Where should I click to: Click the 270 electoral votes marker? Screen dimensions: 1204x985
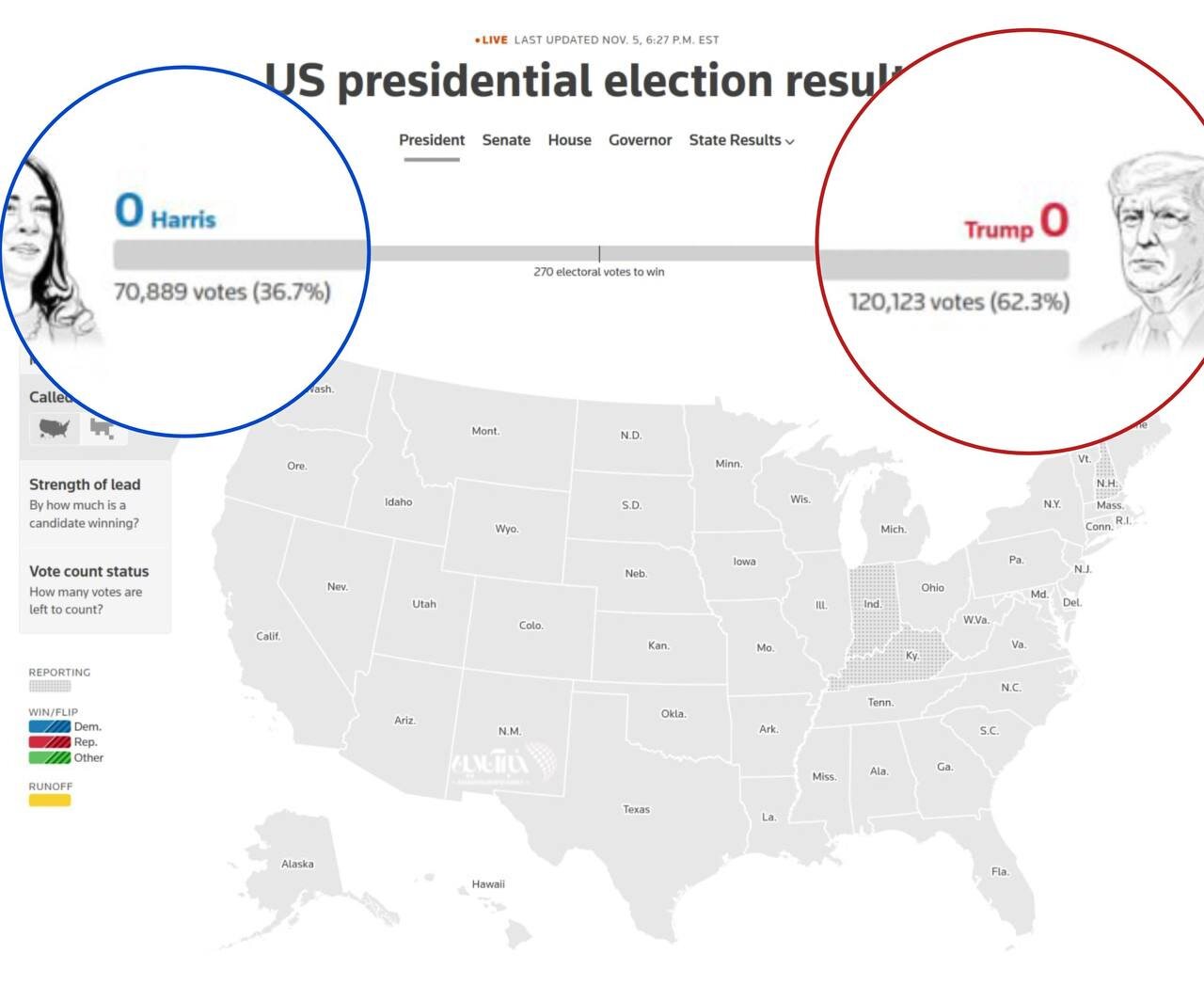point(599,255)
